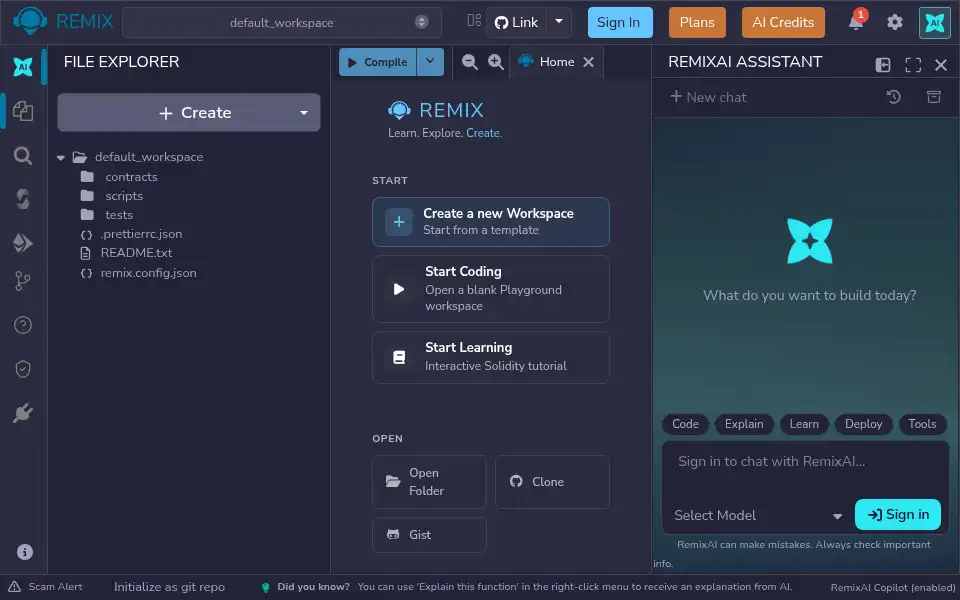Click Create a new Workspace card
Viewport: 960px width, 600px height.
pyautogui.click(x=490, y=222)
